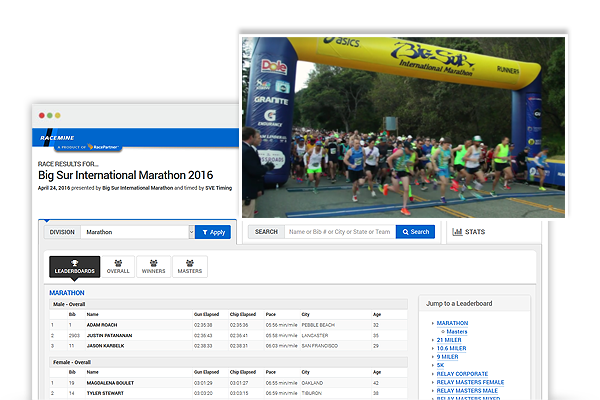Click the Female - Overall table header

click(228, 362)
